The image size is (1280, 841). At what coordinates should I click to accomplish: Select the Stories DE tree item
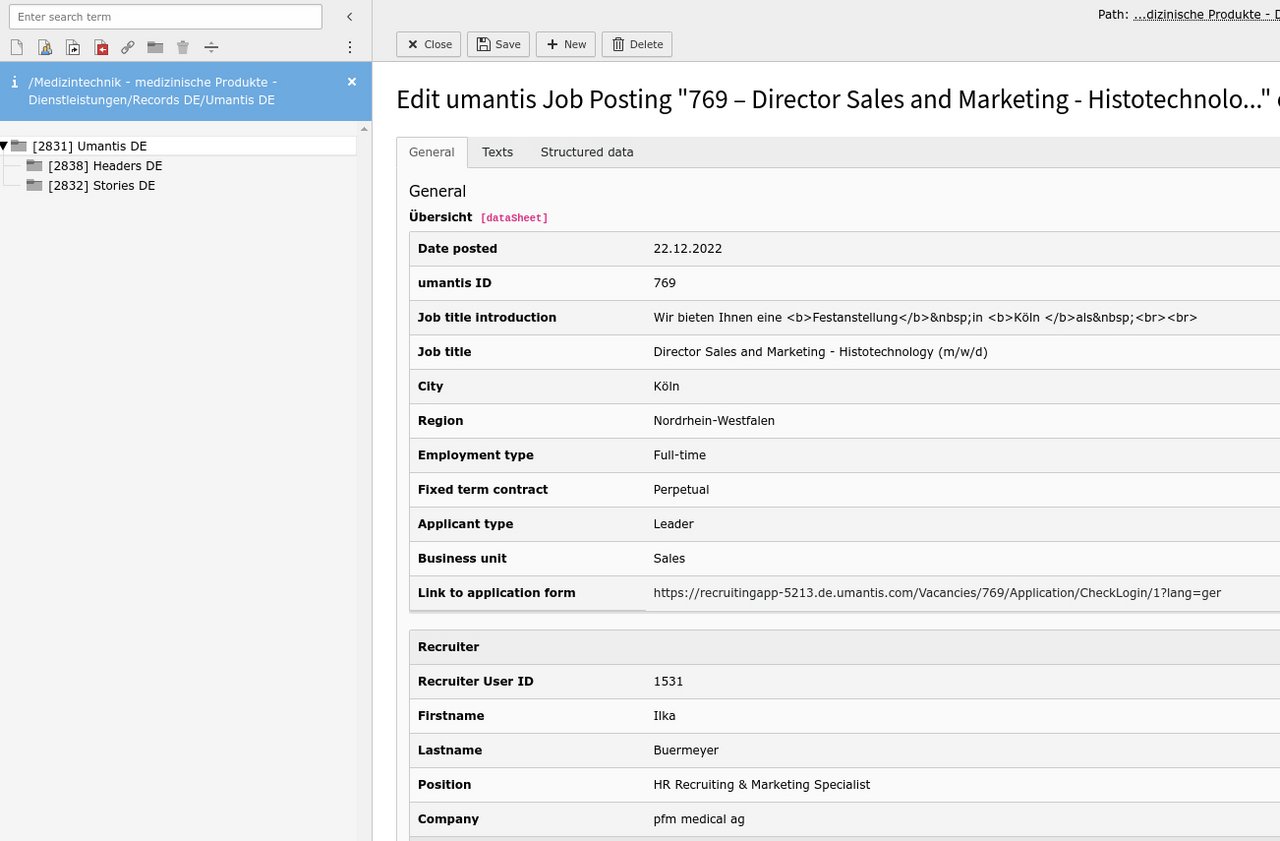click(103, 185)
